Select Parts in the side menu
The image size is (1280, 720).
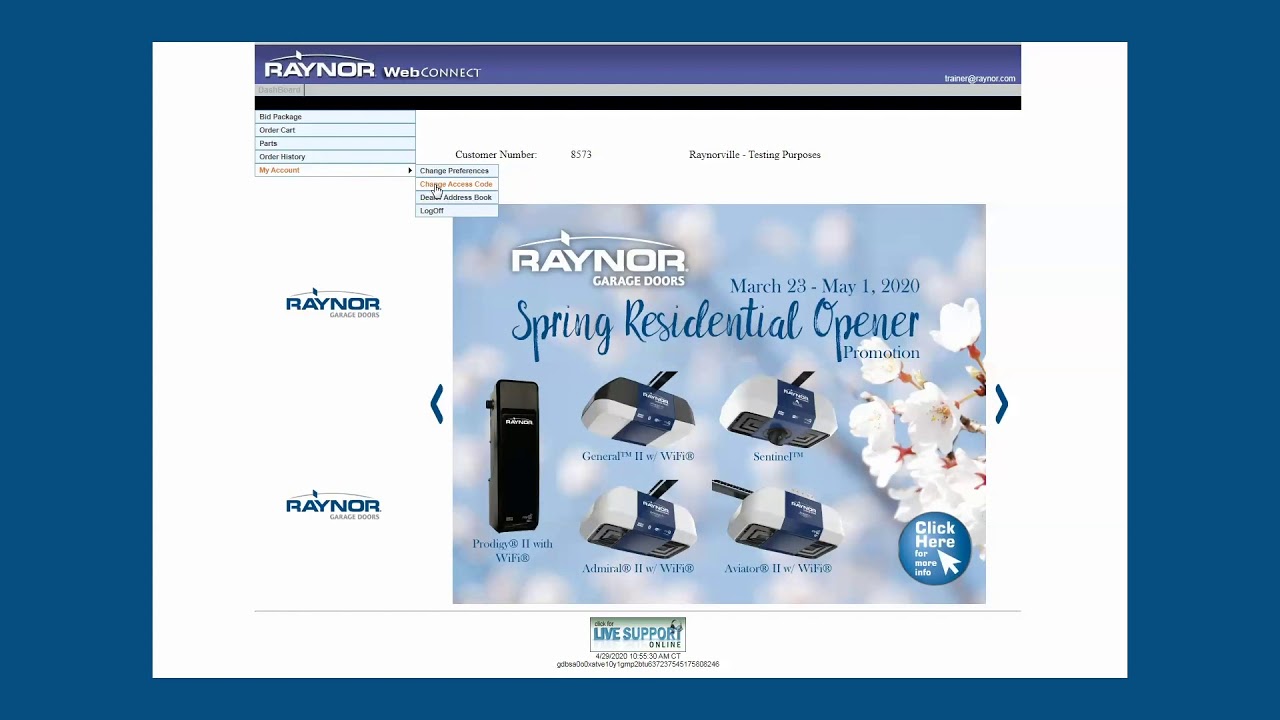(335, 143)
